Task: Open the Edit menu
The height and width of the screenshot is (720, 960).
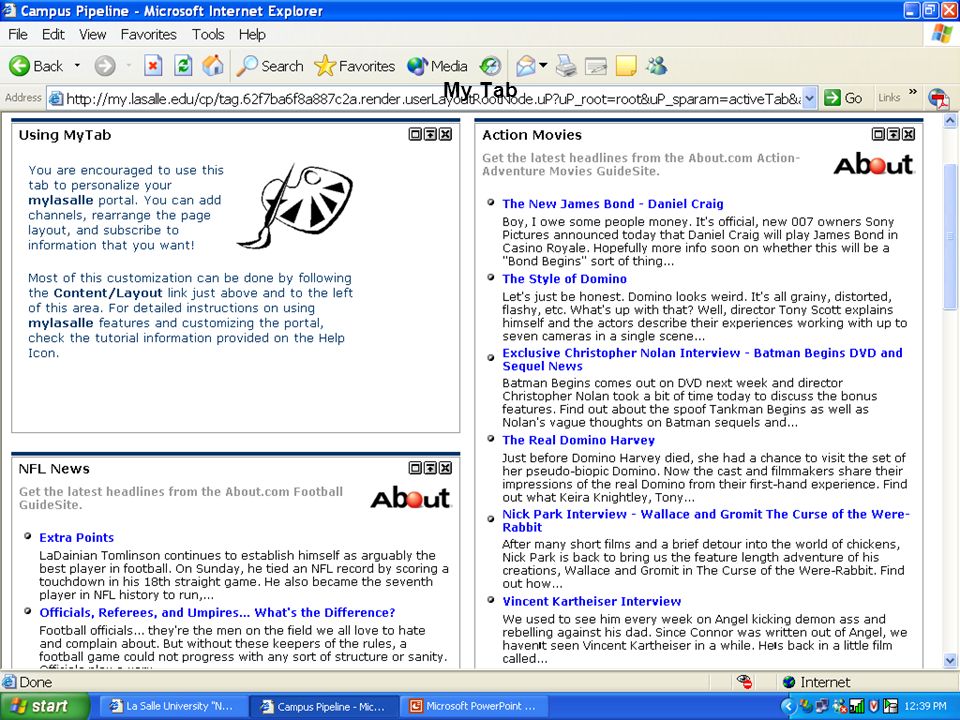Action: click(x=53, y=34)
